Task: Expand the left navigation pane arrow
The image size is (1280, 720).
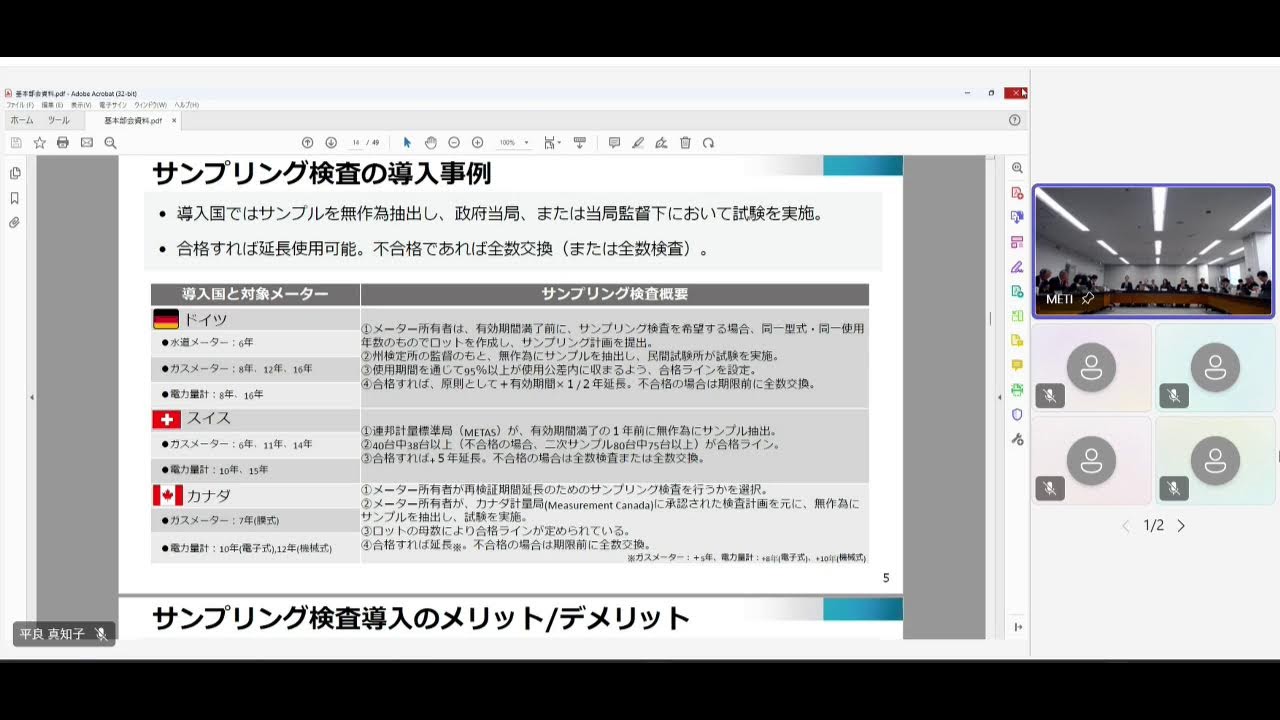Action: [x=32, y=398]
